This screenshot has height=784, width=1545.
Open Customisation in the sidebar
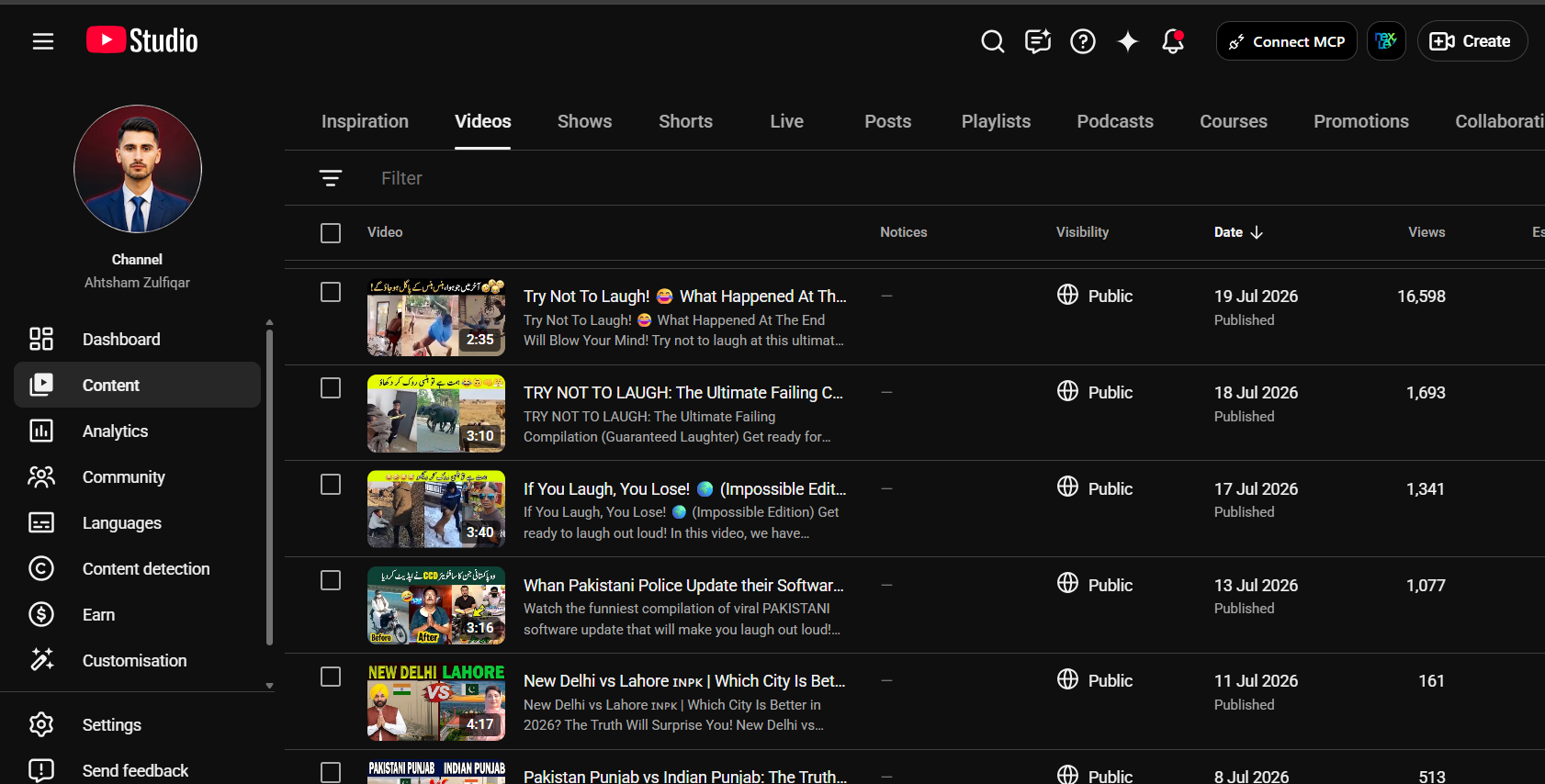(x=138, y=661)
